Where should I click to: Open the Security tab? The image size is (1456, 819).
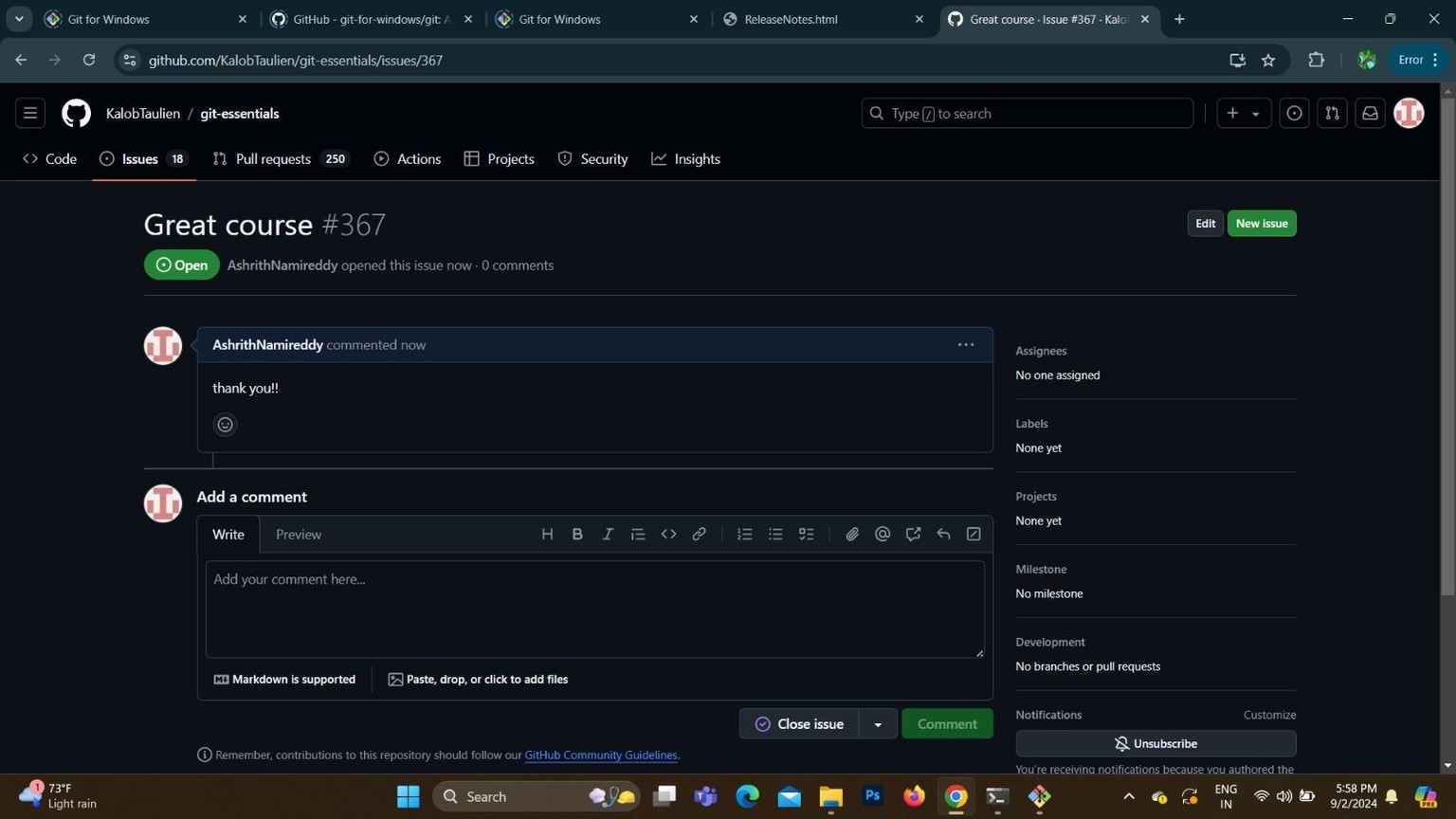(592, 159)
